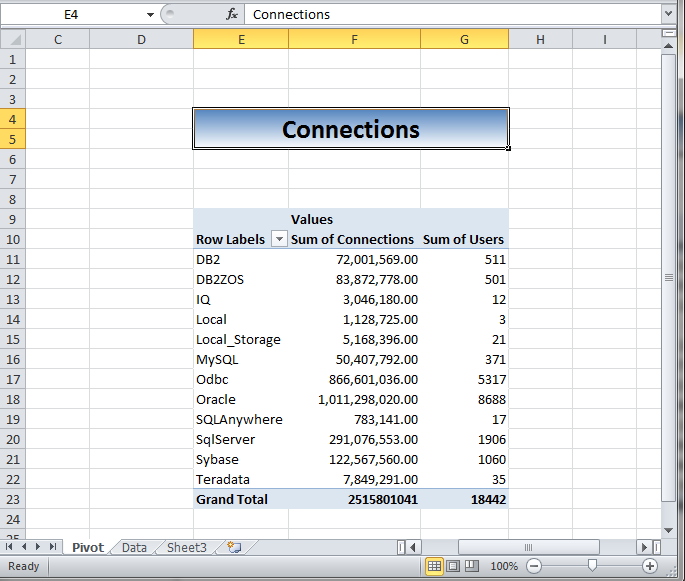This screenshot has height=581, width=685.
Task: Click the zoom in plus button
Action: point(650,566)
